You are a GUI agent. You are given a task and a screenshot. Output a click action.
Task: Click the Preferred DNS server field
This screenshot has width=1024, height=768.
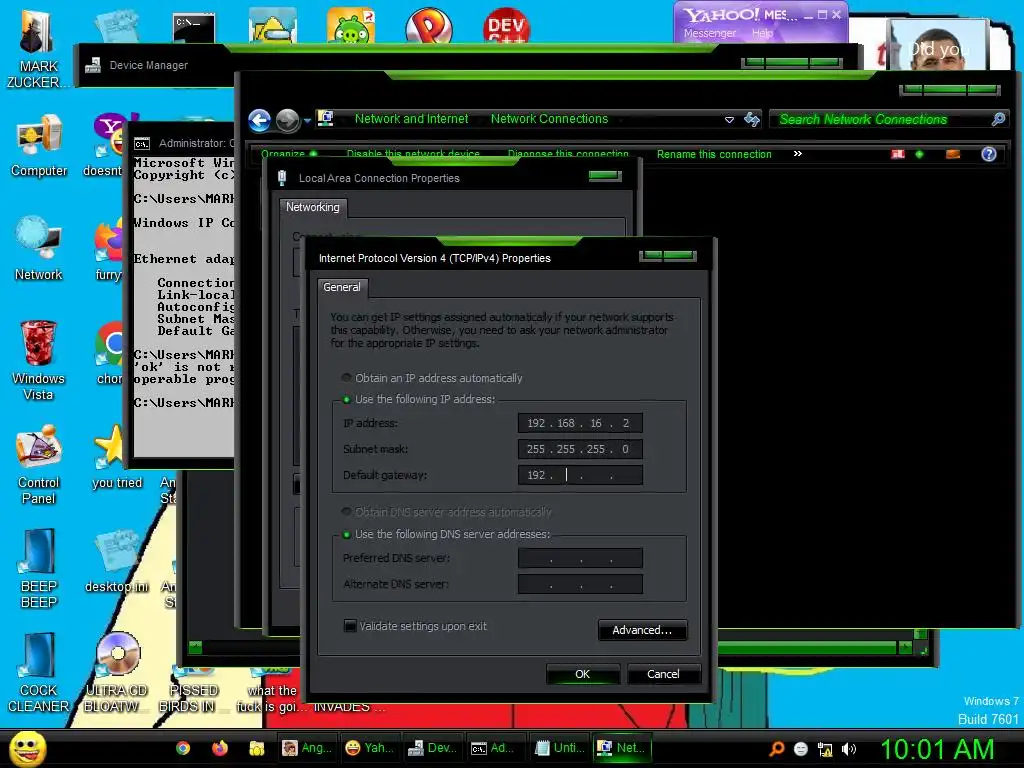(580, 558)
